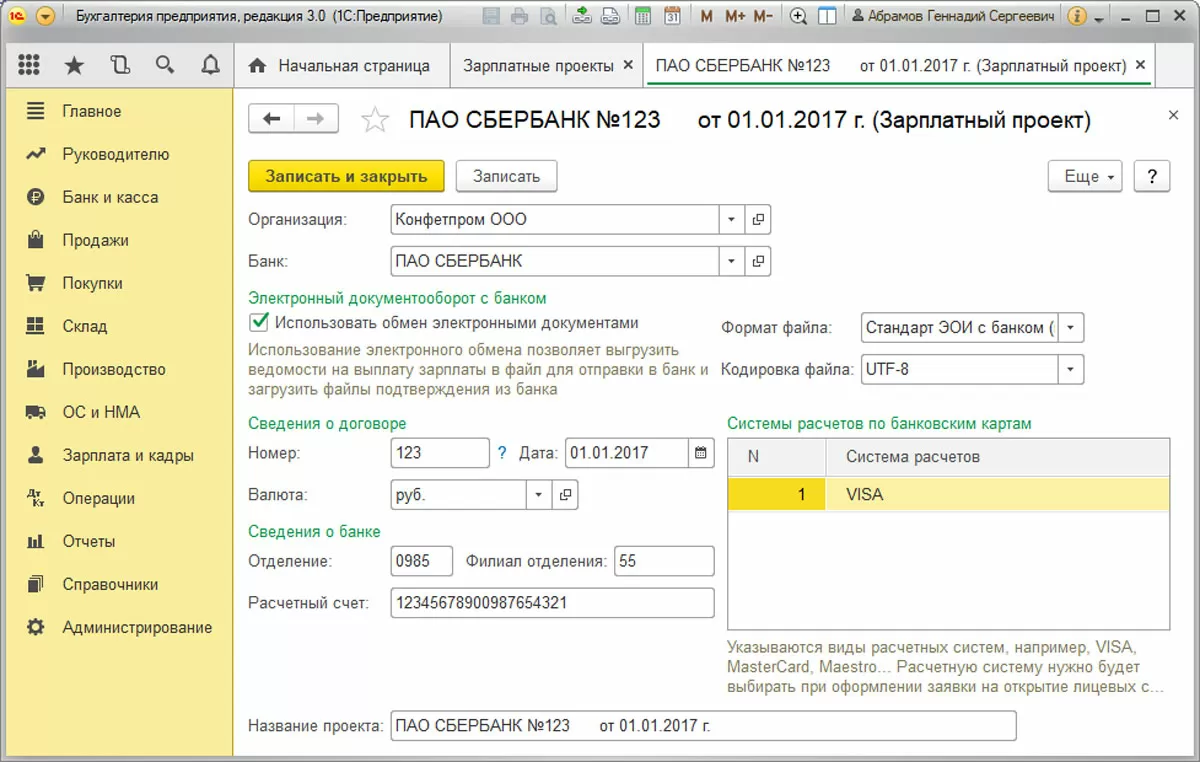Toggle electronic document exchange checkbox
The image size is (1200, 762).
click(x=260, y=322)
